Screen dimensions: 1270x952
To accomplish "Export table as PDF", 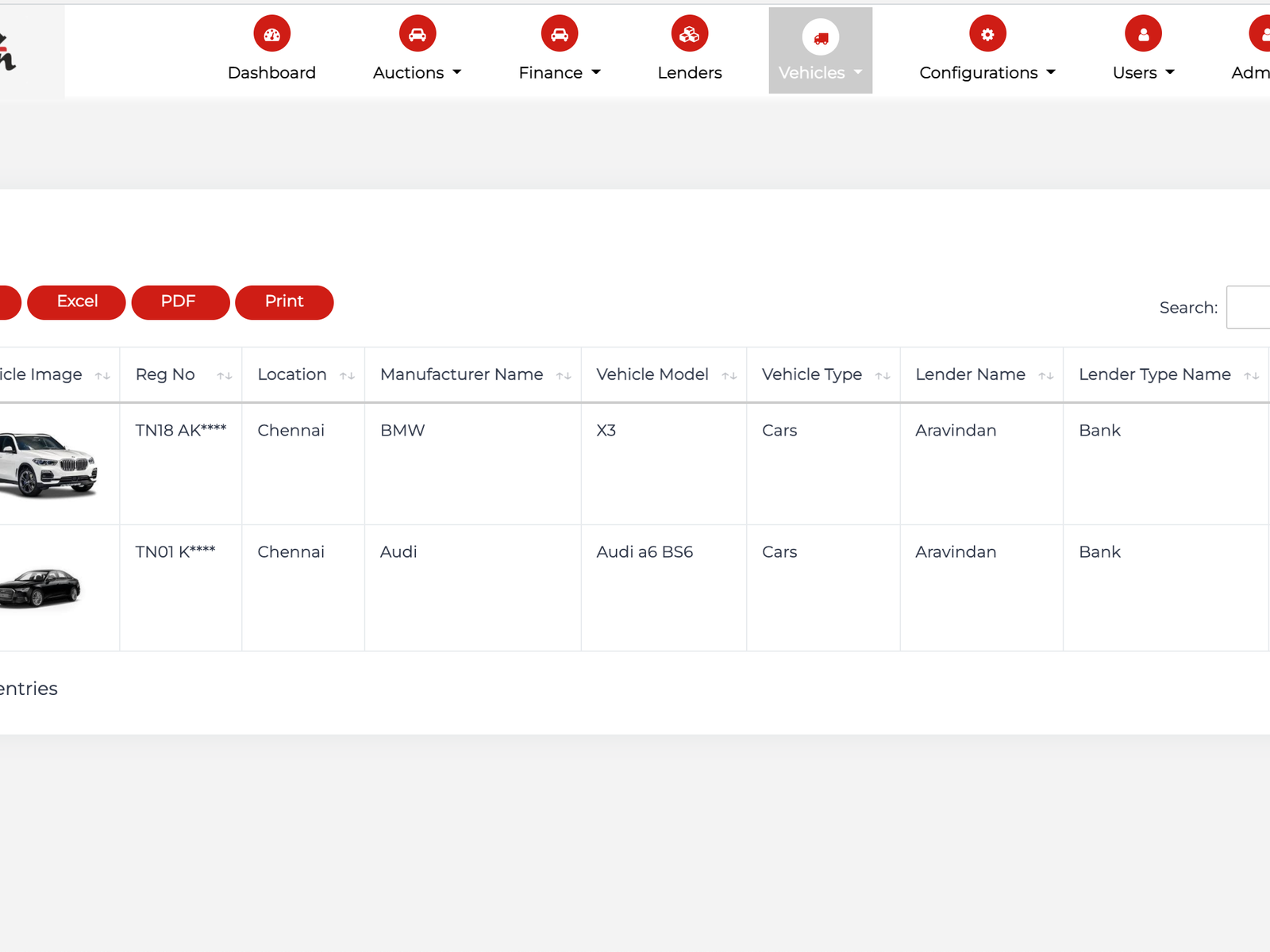I will 180,302.
